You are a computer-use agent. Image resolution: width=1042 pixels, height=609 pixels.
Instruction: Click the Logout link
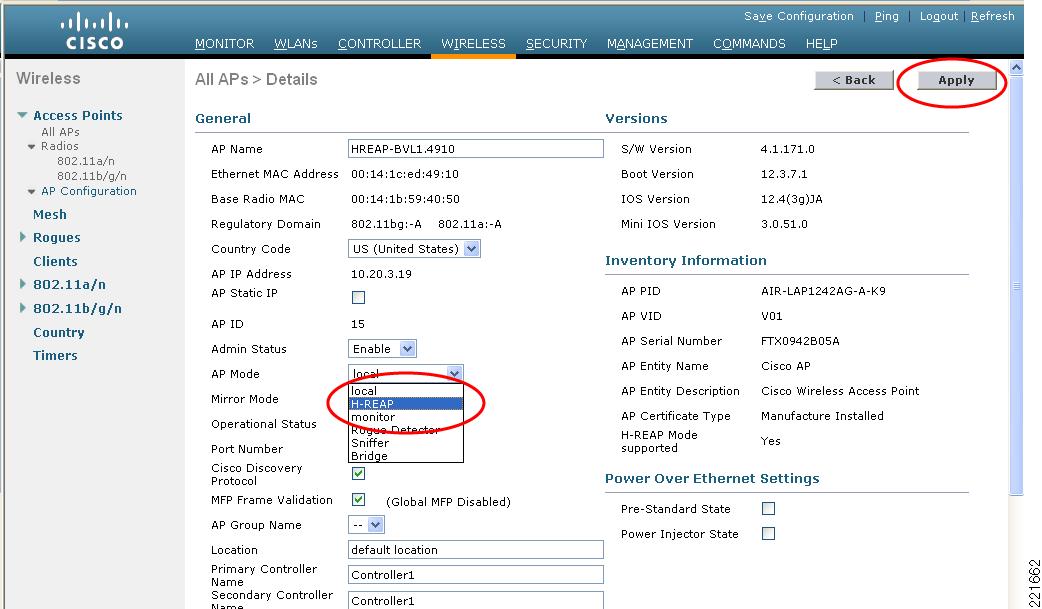click(x=938, y=16)
